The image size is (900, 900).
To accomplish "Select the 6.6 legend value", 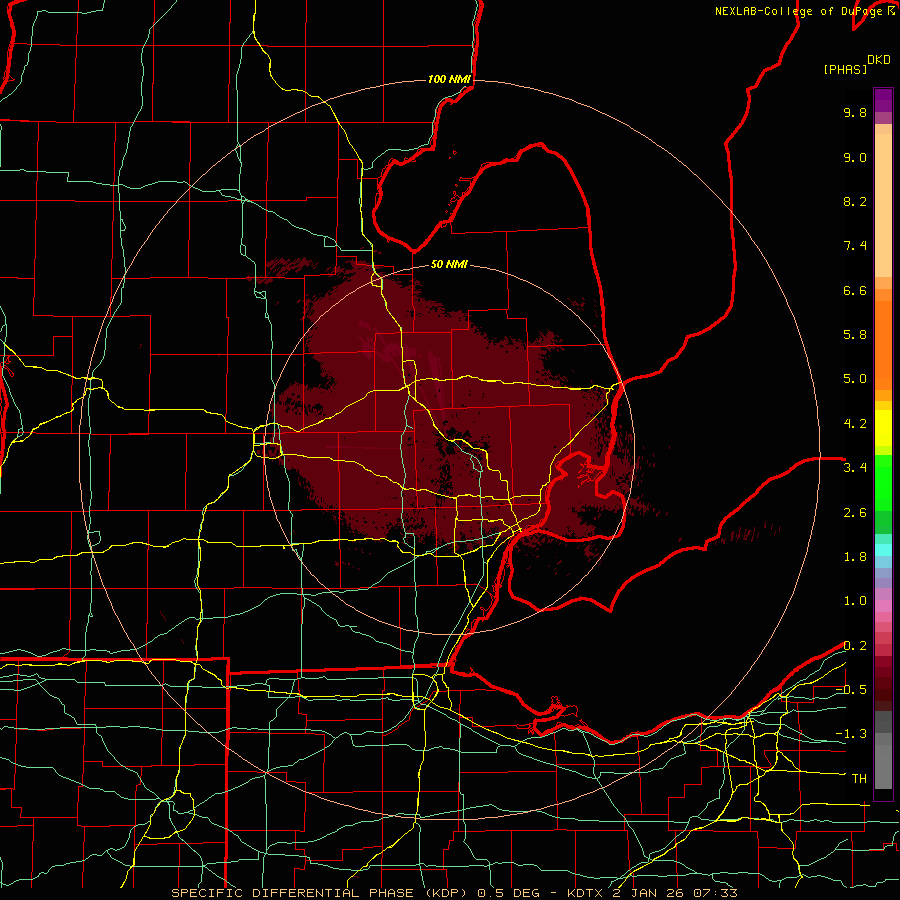I will point(855,290).
